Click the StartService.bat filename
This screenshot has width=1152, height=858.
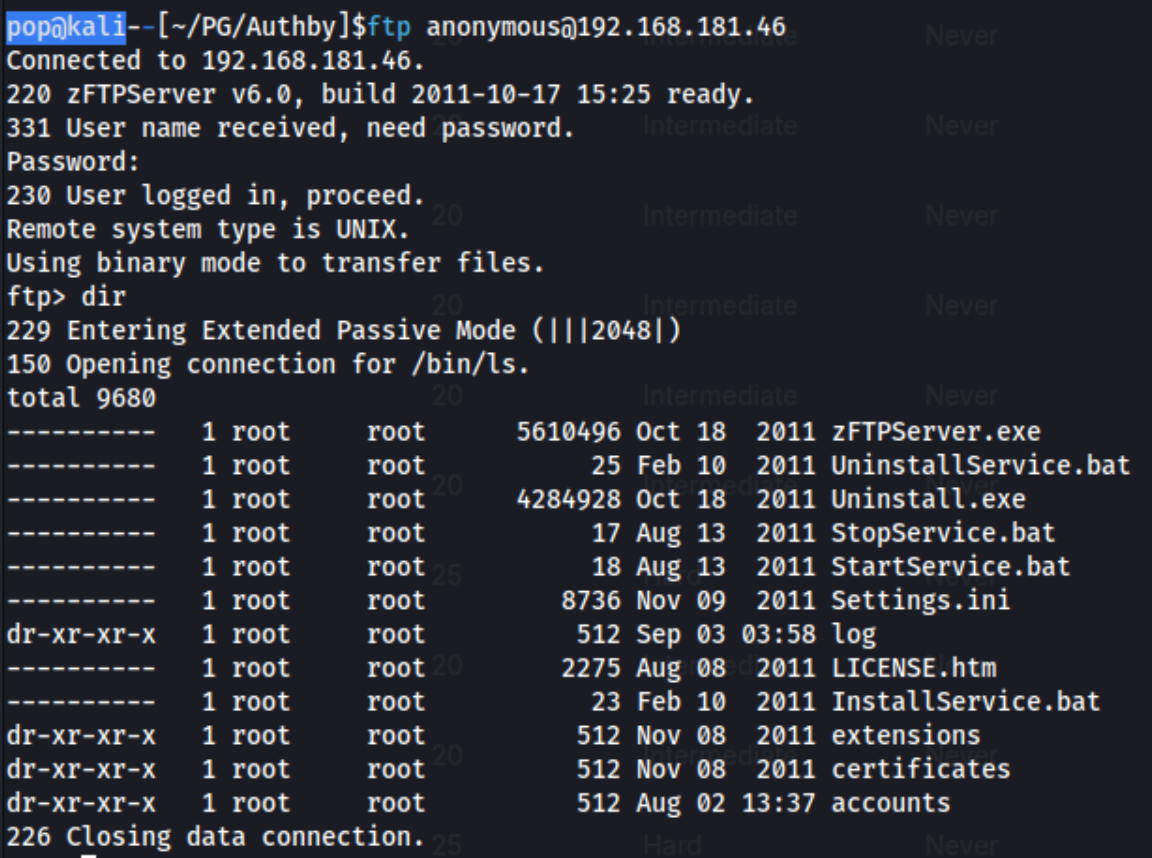tap(950, 566)
